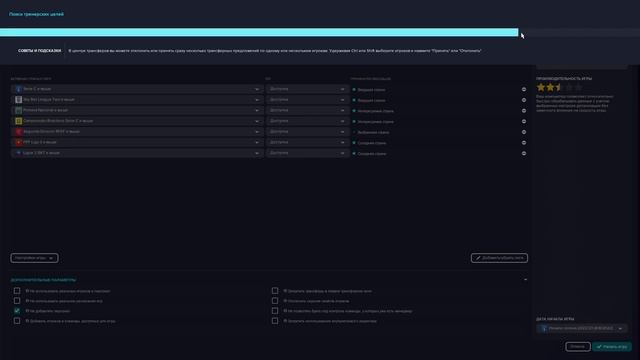Click the Ligue 2 BKT league logo icon
Image resolution: width=640 pixels, height=360 pixels.
click(18, 153)
